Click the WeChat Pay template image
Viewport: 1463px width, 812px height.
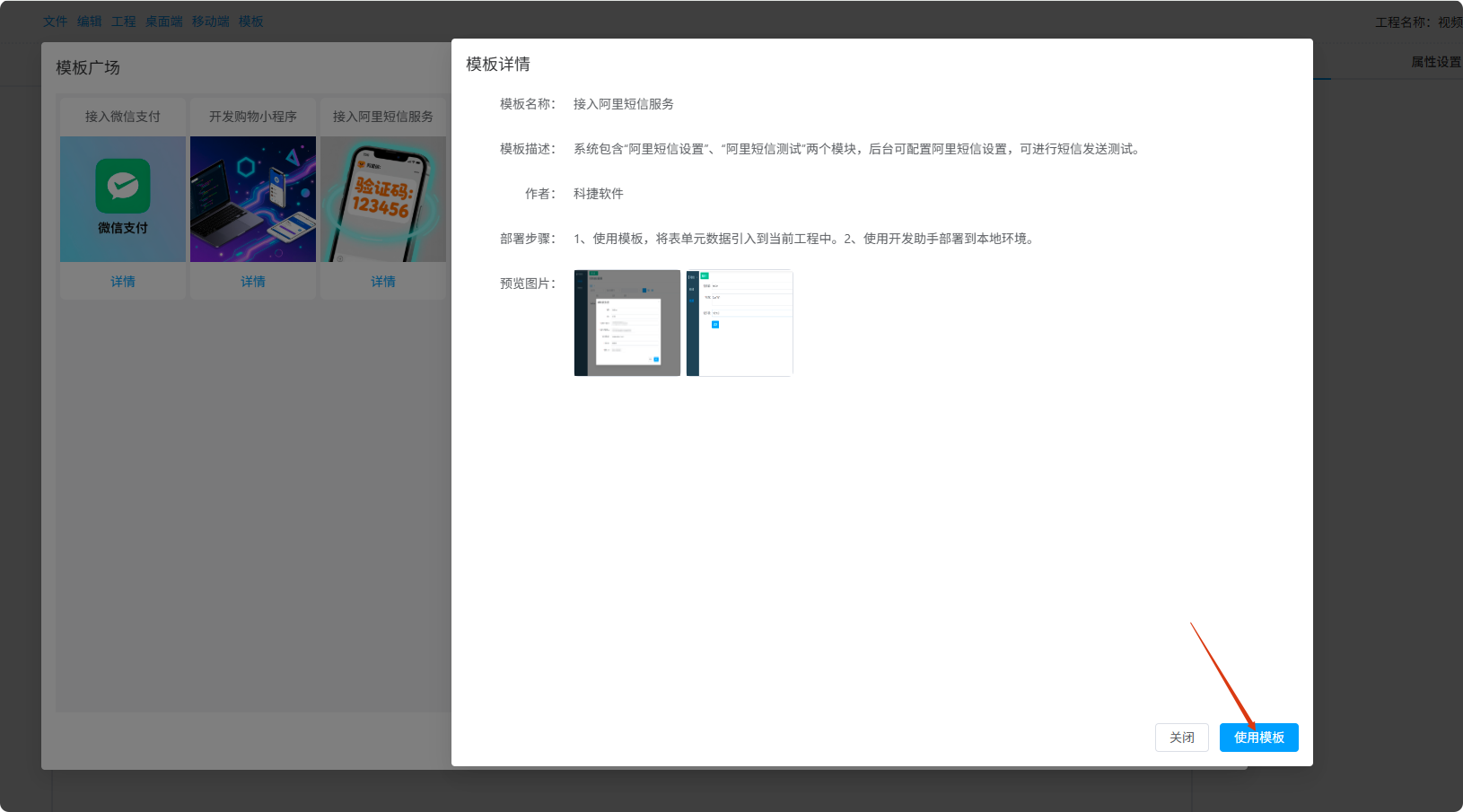[123, 199]
